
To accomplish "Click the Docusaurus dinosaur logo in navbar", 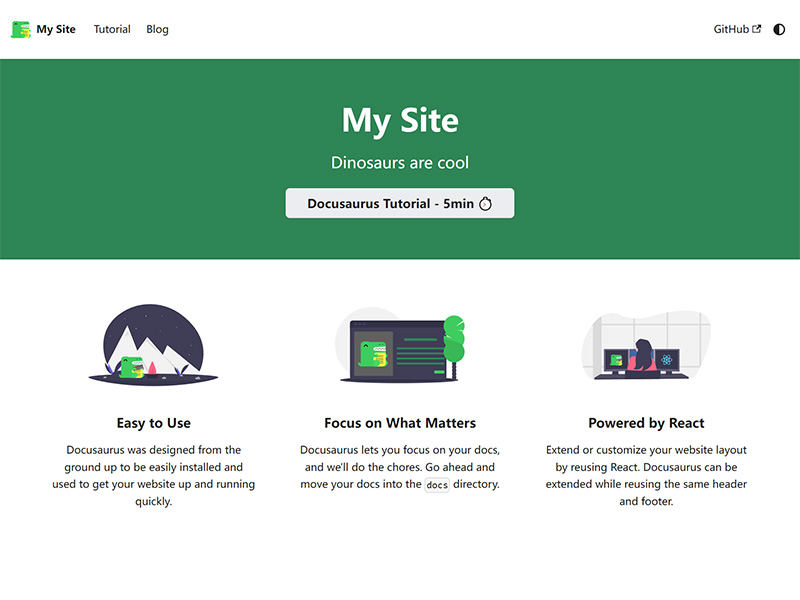I will click(x=21, y=29).
